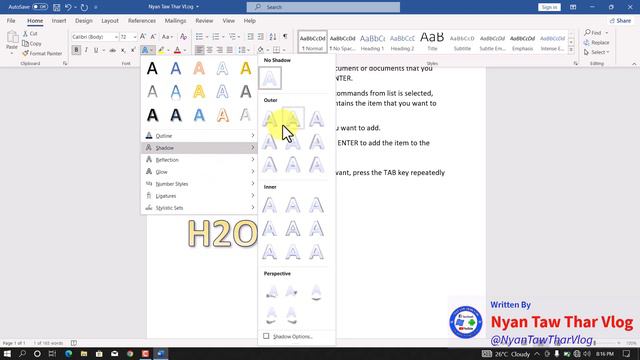Image resolution: width=640 pixels, height=360 pixels.
Task: Open Shading color
Action: [x=260, y=50]
